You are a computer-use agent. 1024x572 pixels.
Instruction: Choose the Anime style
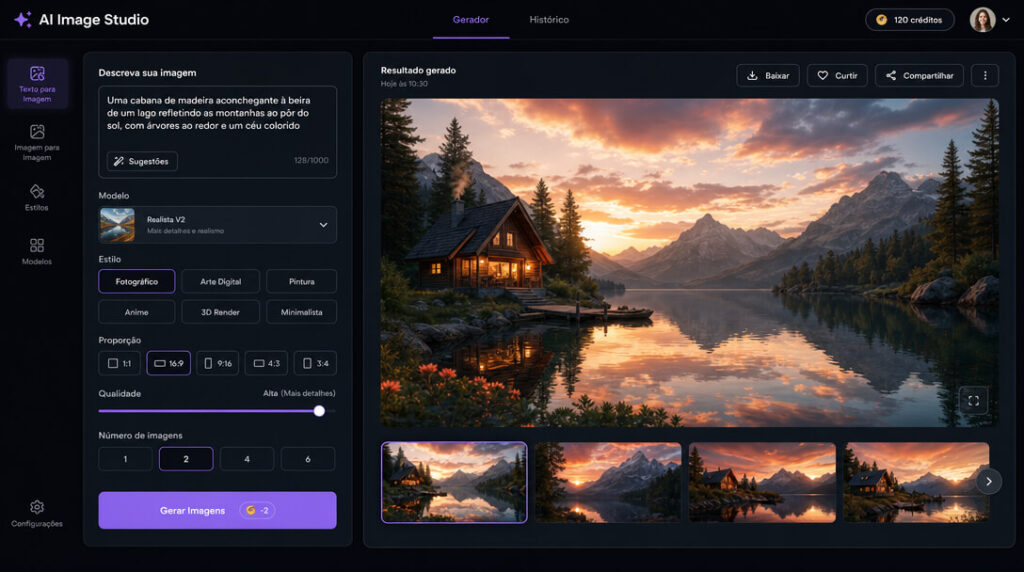click(x=136, y=312)
